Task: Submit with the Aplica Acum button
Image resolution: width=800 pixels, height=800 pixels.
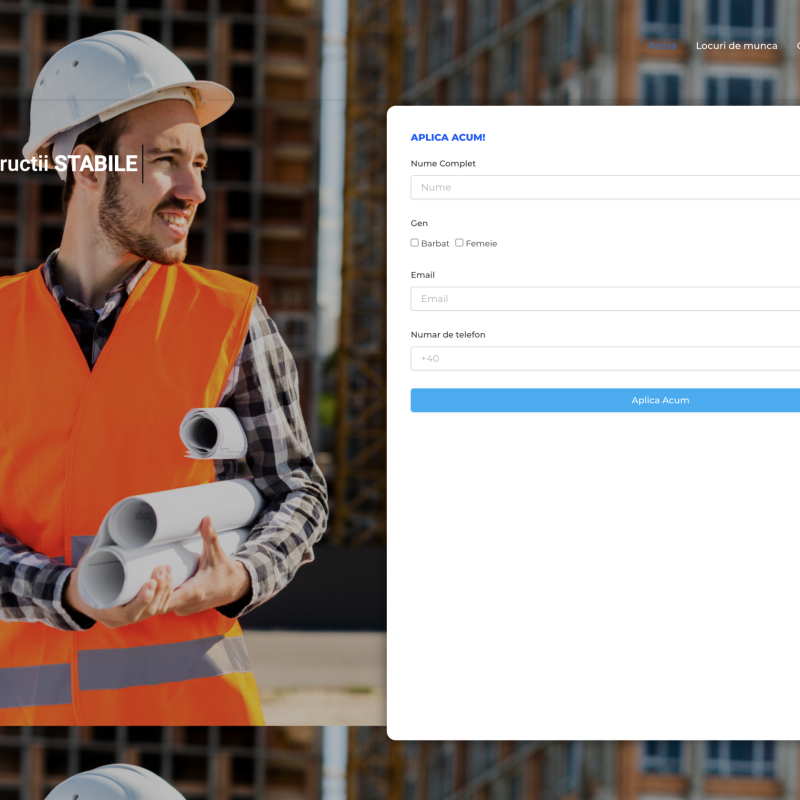Action: click(605, 401)
